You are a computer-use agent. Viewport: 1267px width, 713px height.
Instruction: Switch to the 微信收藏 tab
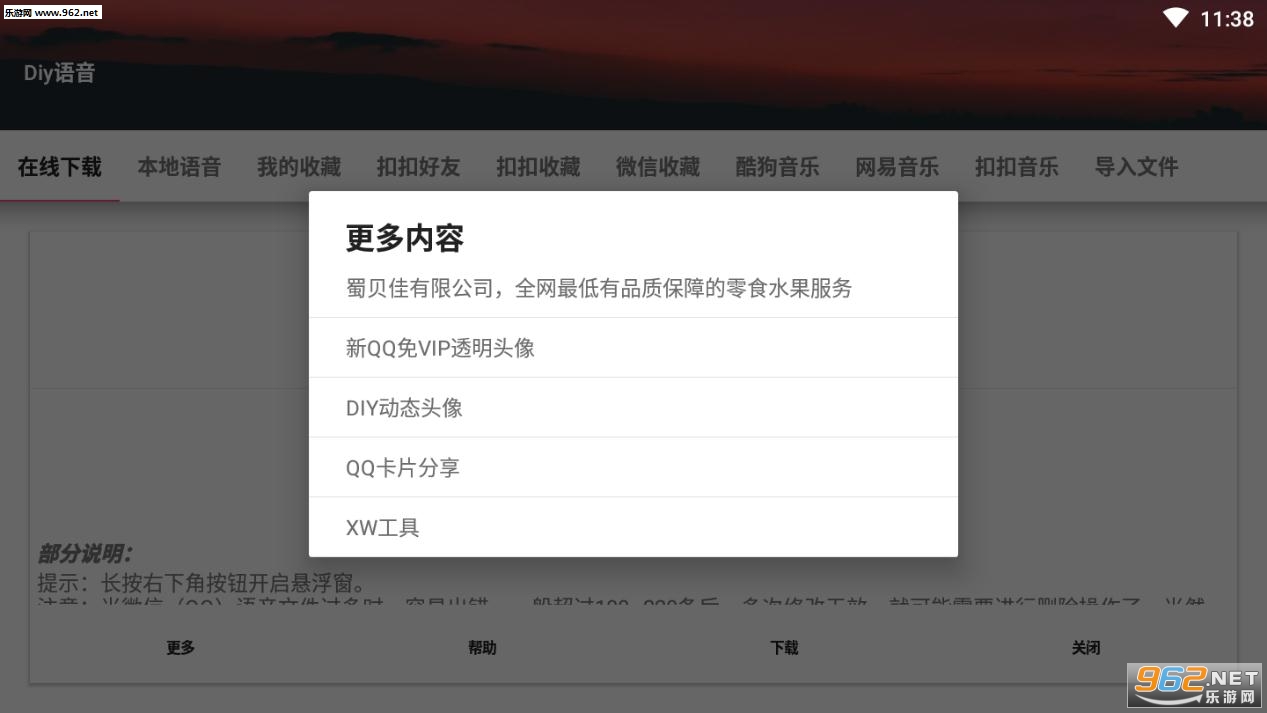click(657, 166)
